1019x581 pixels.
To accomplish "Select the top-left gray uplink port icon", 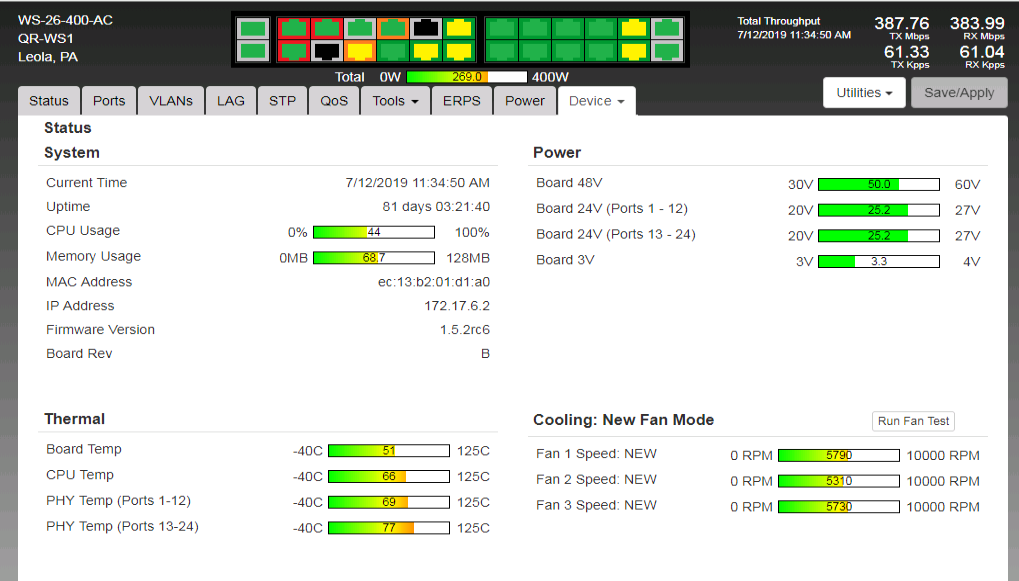I will pos(254,28).
